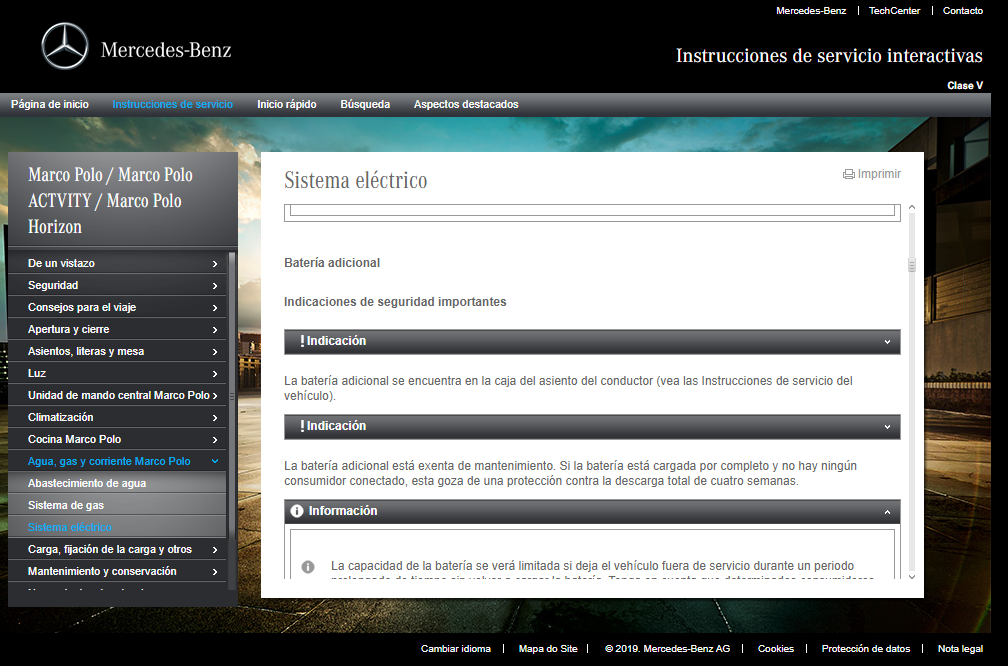This screenshot has width=1008, height=666.
Task: Open Aspectos destacados tab
Action: 466,104
